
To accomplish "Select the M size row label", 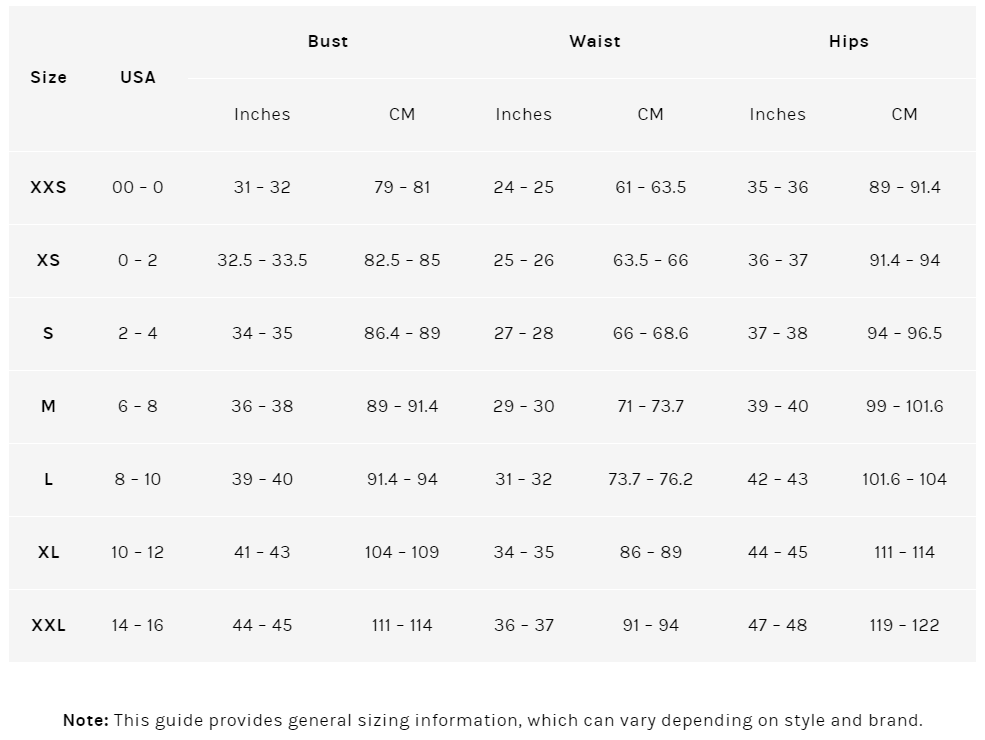I will tap(48, 406).
